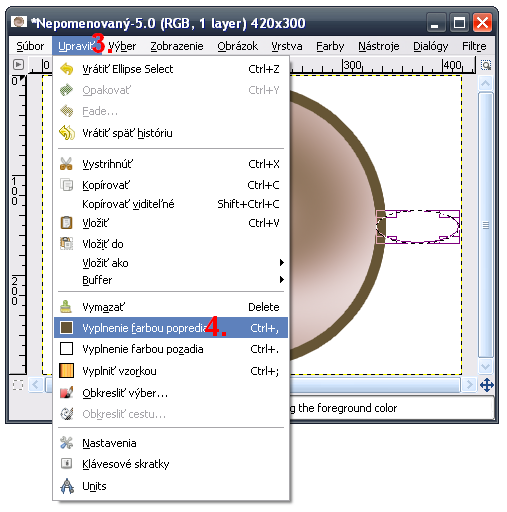Viewport: 507px width, 512px height.
Task: Choose Vystrihnúť from the menu
Action: coord(171,164)
